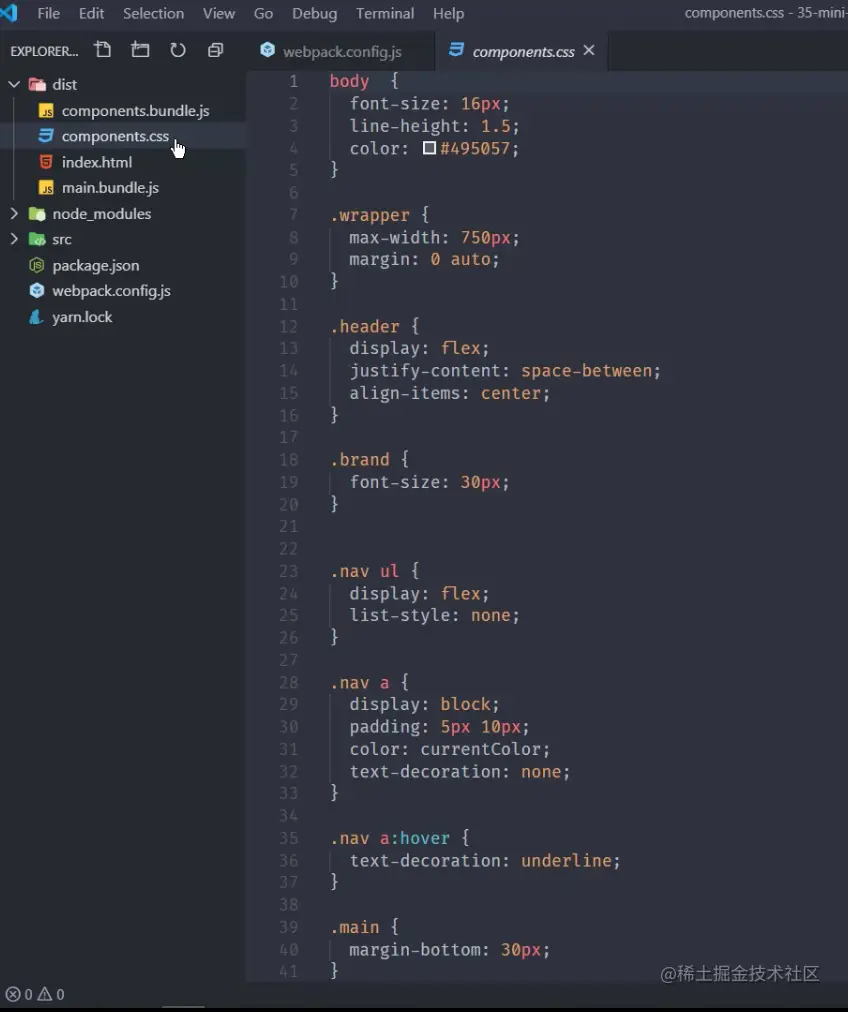Click line number 23 in the gutter
848x1012 pixels.
coord(288,571)
